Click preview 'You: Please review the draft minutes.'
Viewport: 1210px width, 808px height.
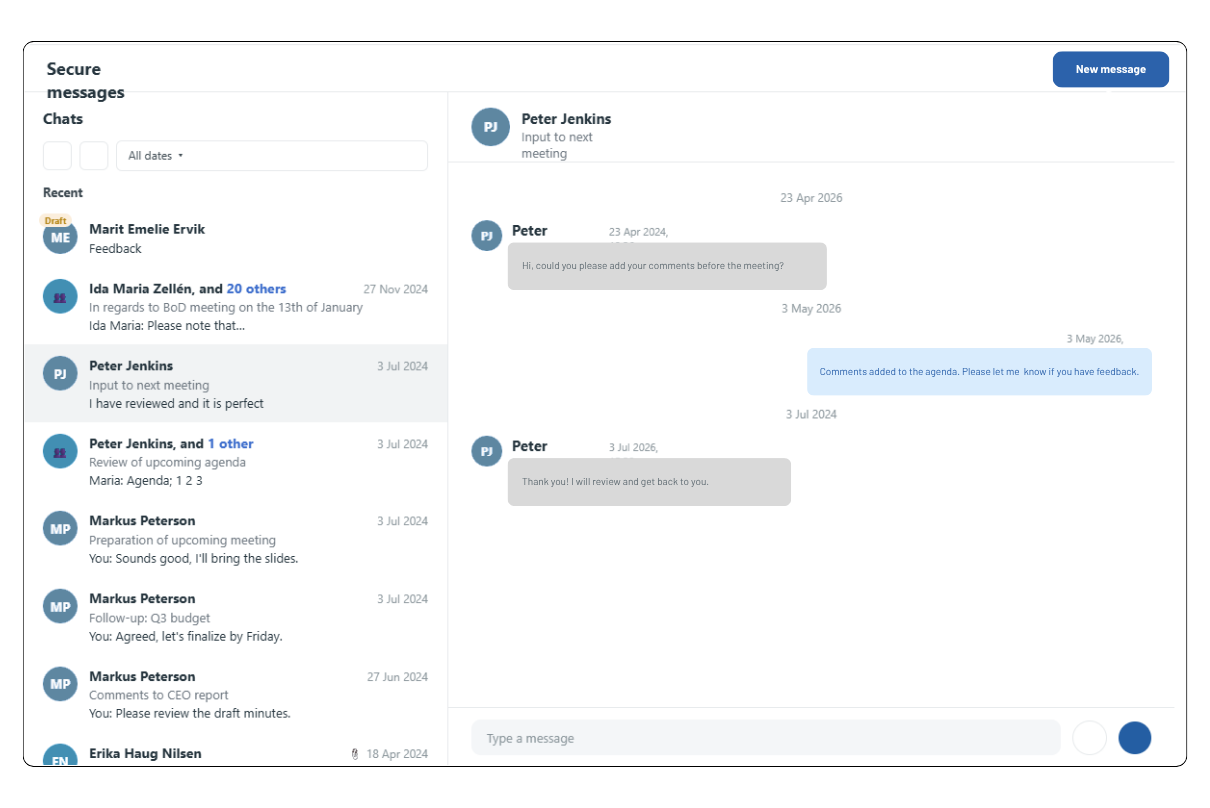coord(190,714)
